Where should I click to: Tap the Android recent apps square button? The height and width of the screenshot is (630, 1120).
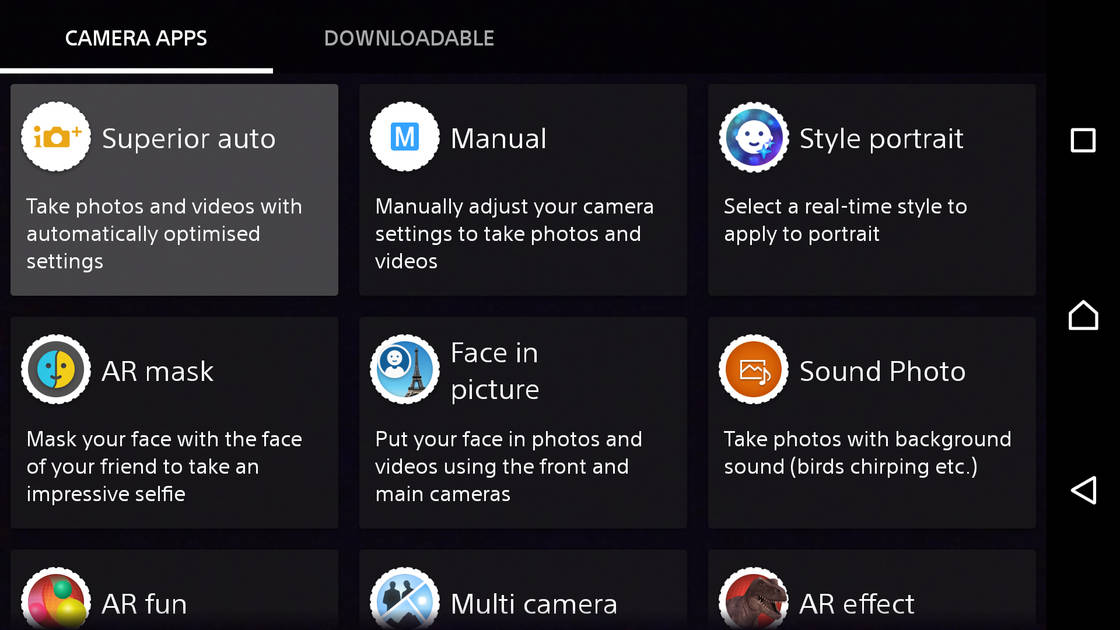pyautogui.click(x=1083, y=140)
